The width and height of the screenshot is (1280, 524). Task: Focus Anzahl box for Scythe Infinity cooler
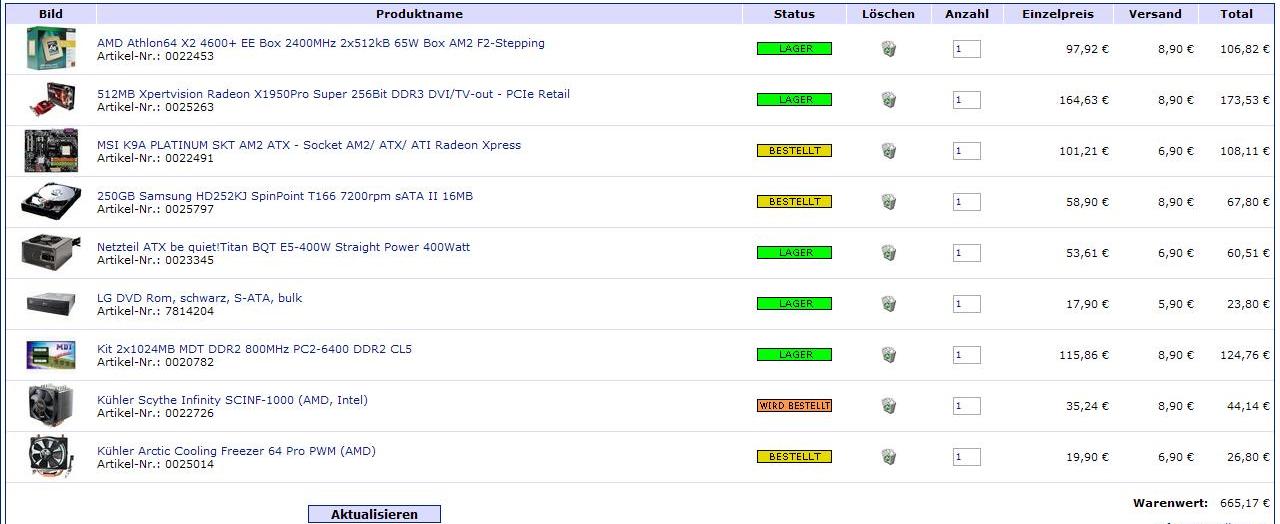[x=966, y=406]
